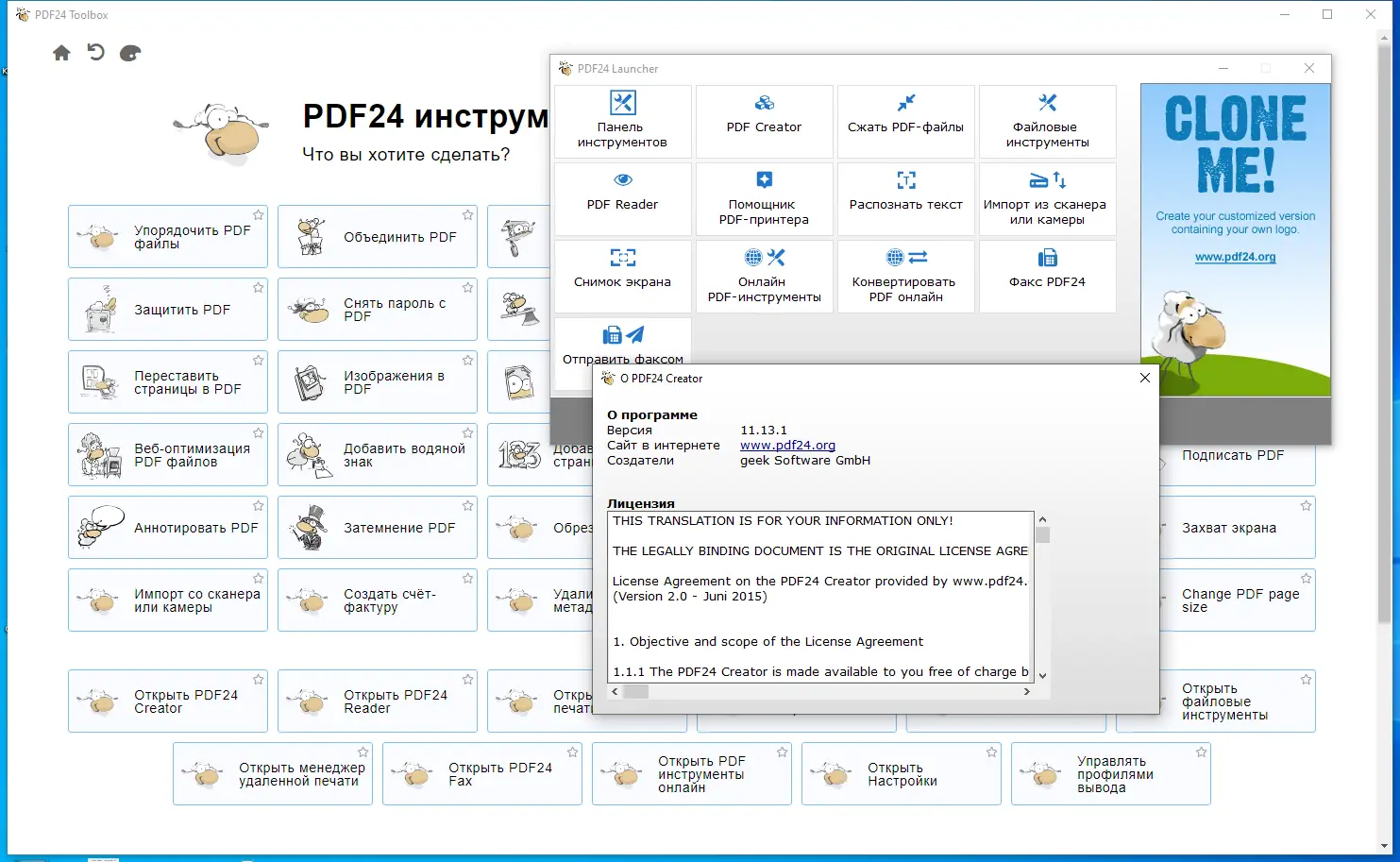Viewport: 1400px width, 862px height.
Task: Open the Изображения в PDF tool
Action: pos(378,382)
